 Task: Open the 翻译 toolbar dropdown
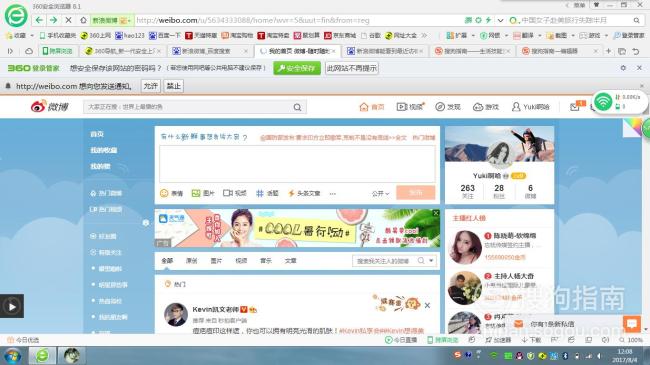tap(527, 36)
